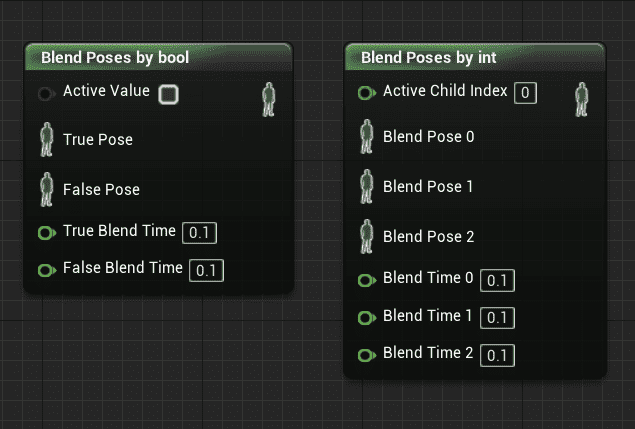Click the Active Value boolean pin
635x429 pixels.
[46, 93]
